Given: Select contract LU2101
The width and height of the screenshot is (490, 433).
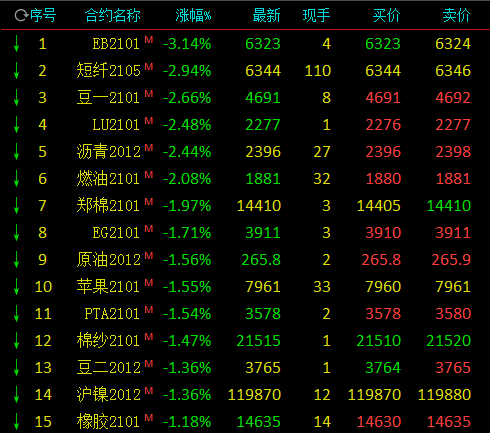Looking at the screenshot, I should pyautogui.click(x=116, y=125).
